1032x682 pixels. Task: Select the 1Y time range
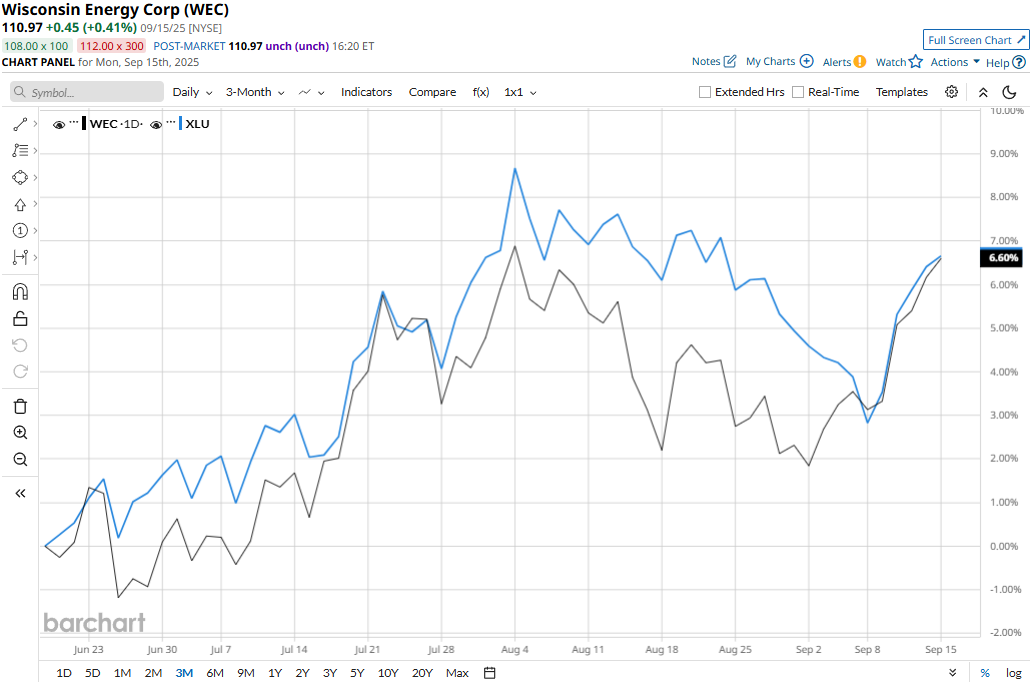pos(275,673)
